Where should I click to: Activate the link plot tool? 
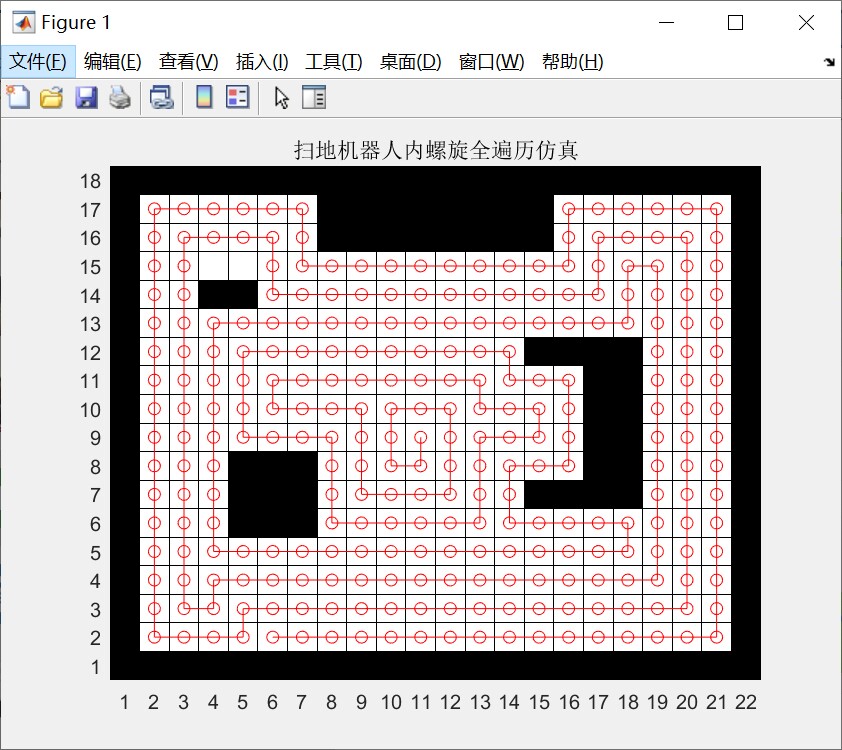click(161, 97)
